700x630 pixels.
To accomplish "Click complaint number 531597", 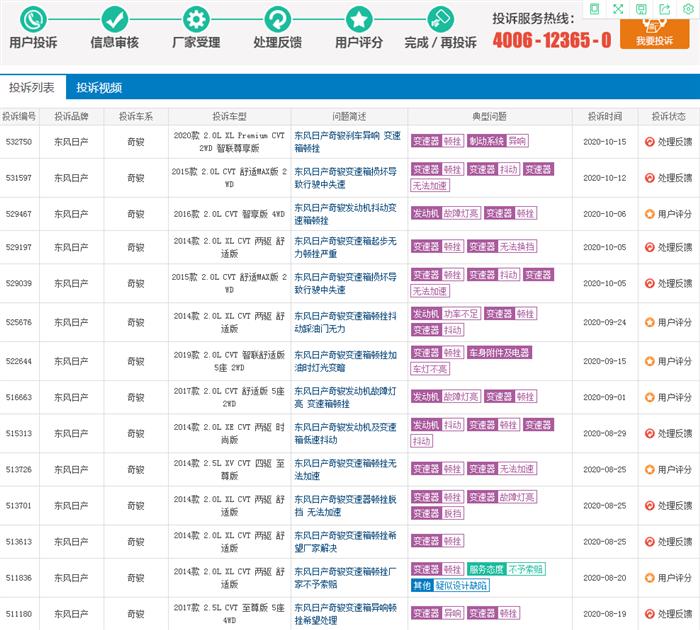I will 19,178.
